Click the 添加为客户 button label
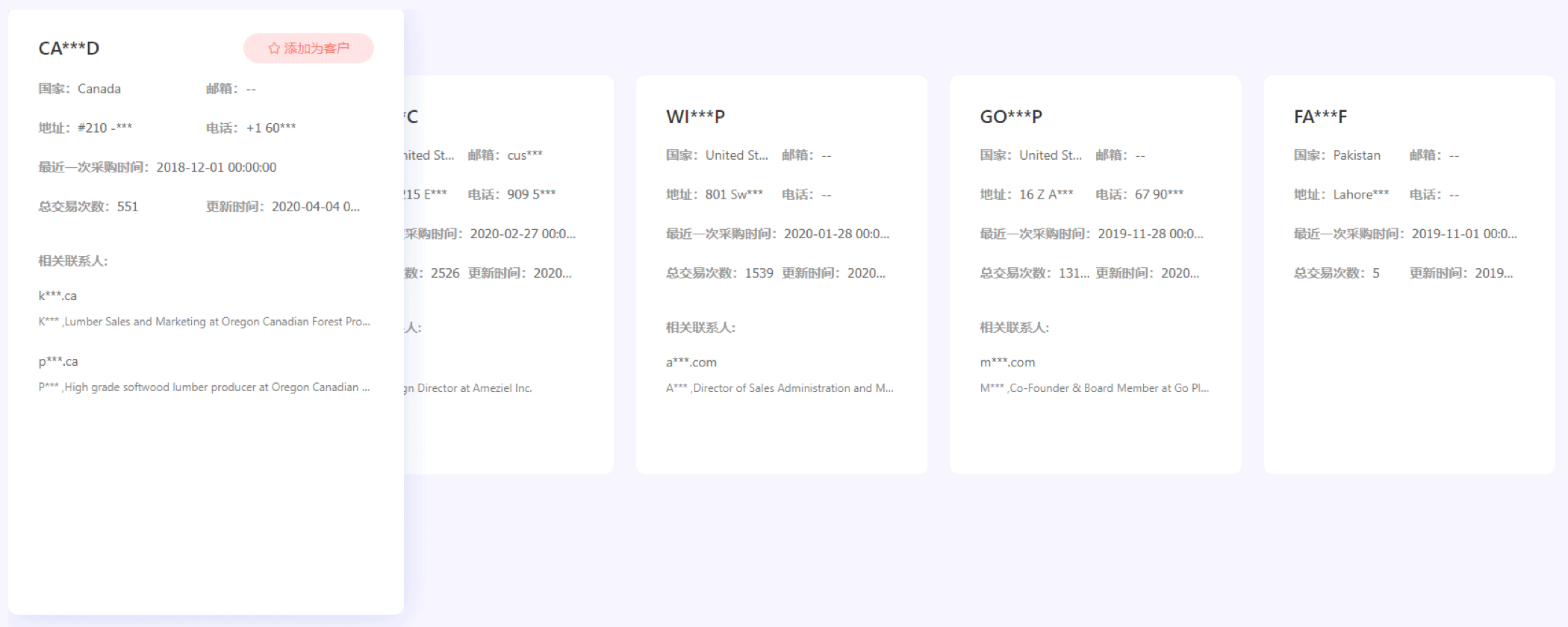 click(317, 49)
